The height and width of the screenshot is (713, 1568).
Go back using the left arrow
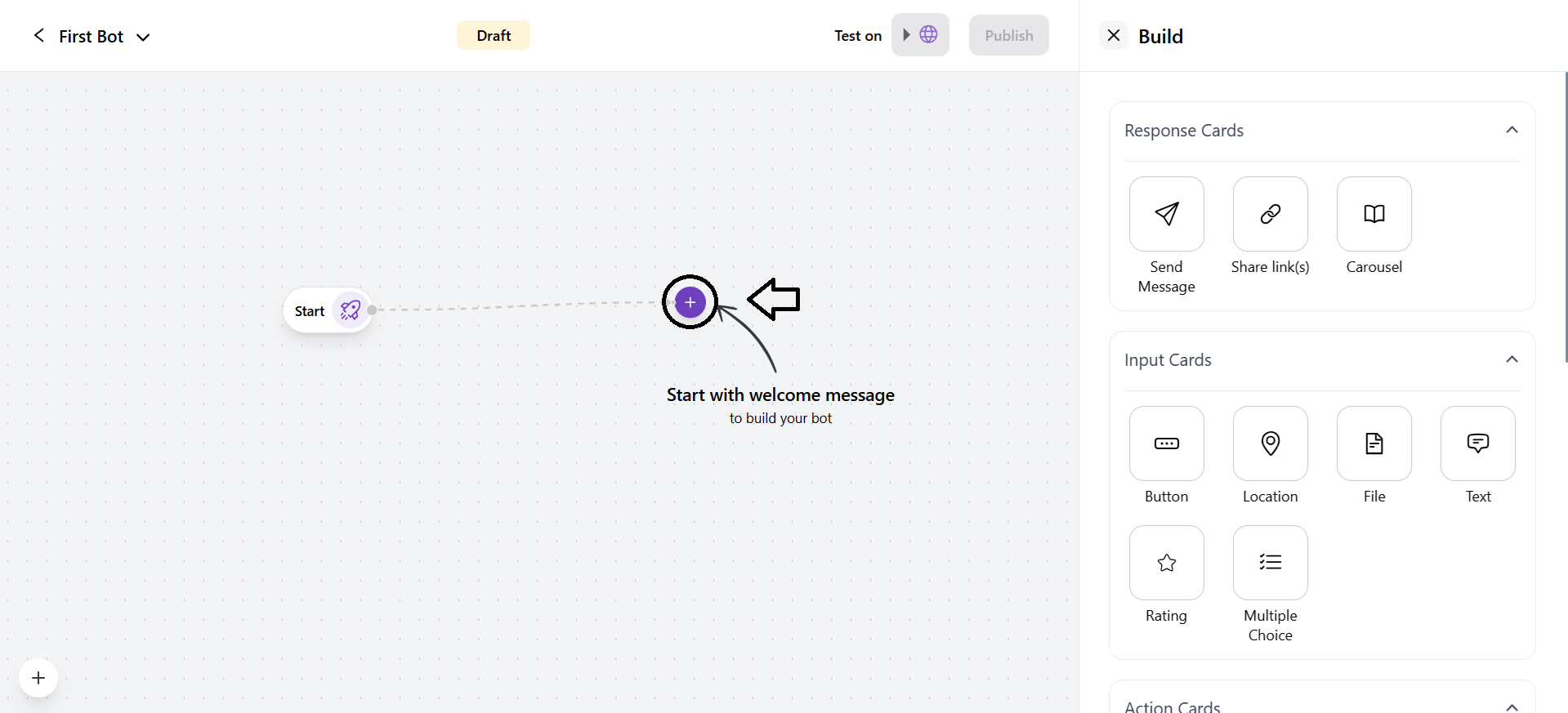38,35
